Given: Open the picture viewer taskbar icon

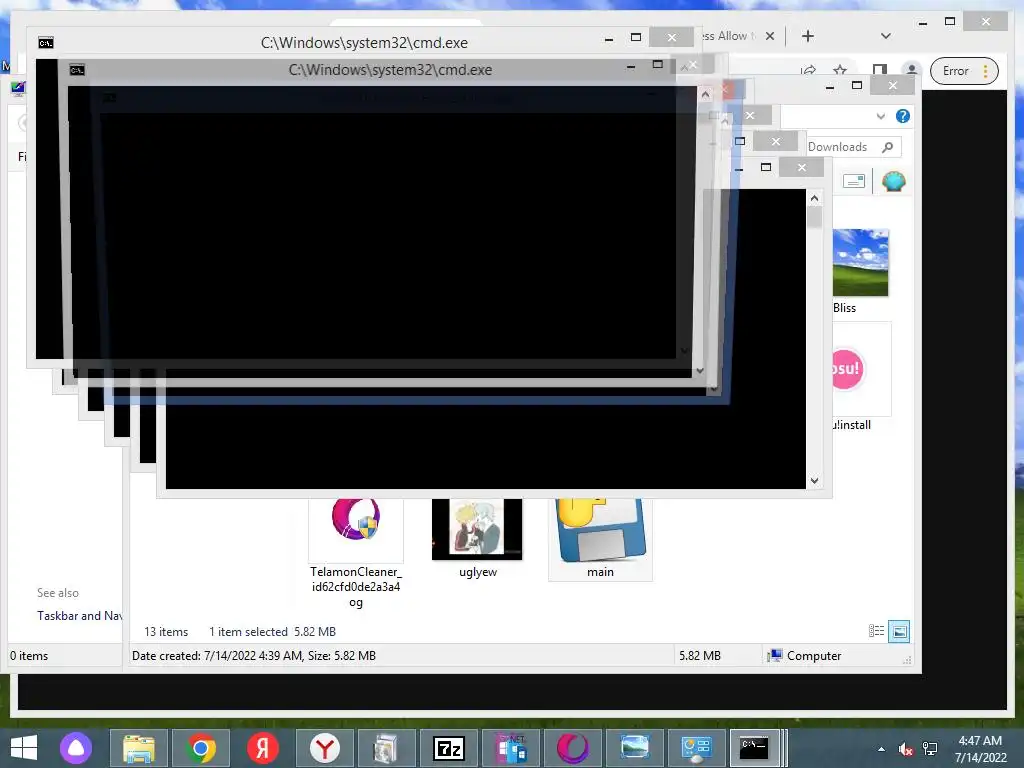Looking at the screenshot, I should (635, 748).
